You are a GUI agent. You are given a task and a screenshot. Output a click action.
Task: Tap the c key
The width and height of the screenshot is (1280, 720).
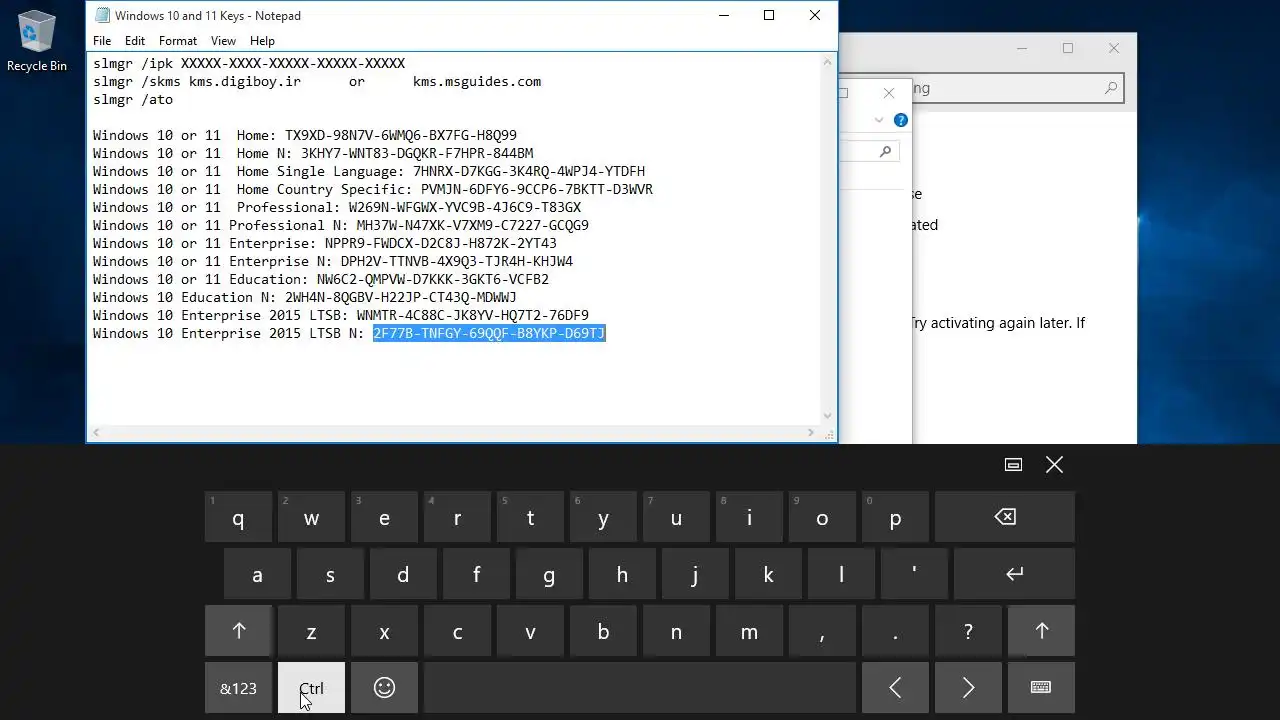click(457, 631)
